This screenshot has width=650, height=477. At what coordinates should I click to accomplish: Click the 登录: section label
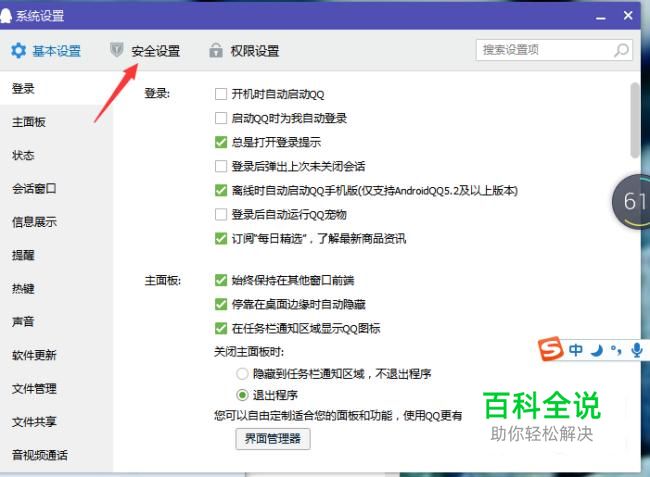pyautogui.click(x=157, y=93)
